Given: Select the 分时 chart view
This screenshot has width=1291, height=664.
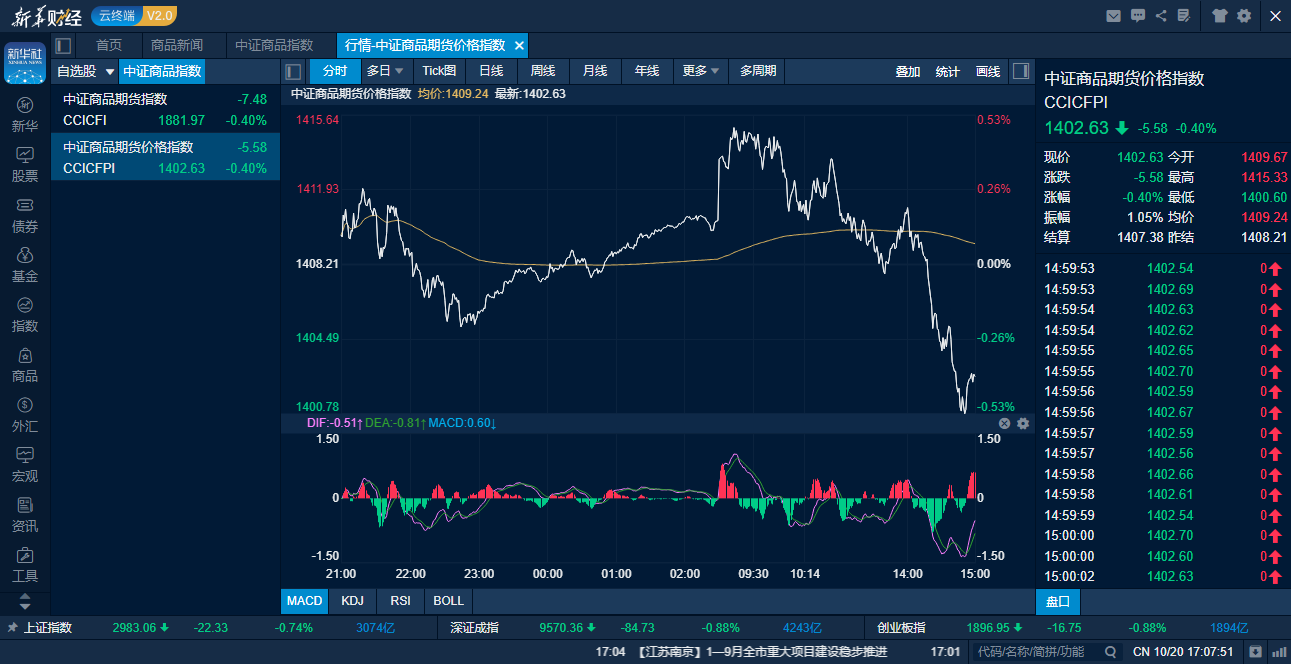Looking at the screenshot, I should click(335, 71).
